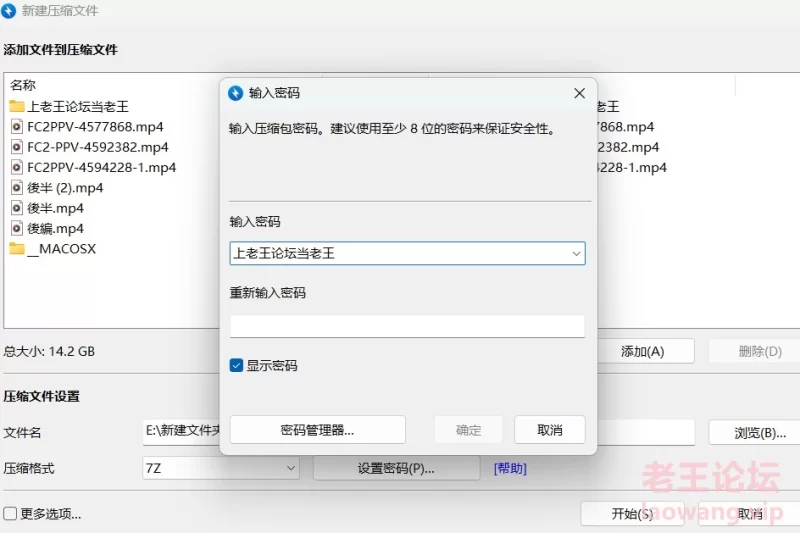Select file name 後編.mp4
The height and width of the screenshot is (533, 800).
click(x=56, y=229)
